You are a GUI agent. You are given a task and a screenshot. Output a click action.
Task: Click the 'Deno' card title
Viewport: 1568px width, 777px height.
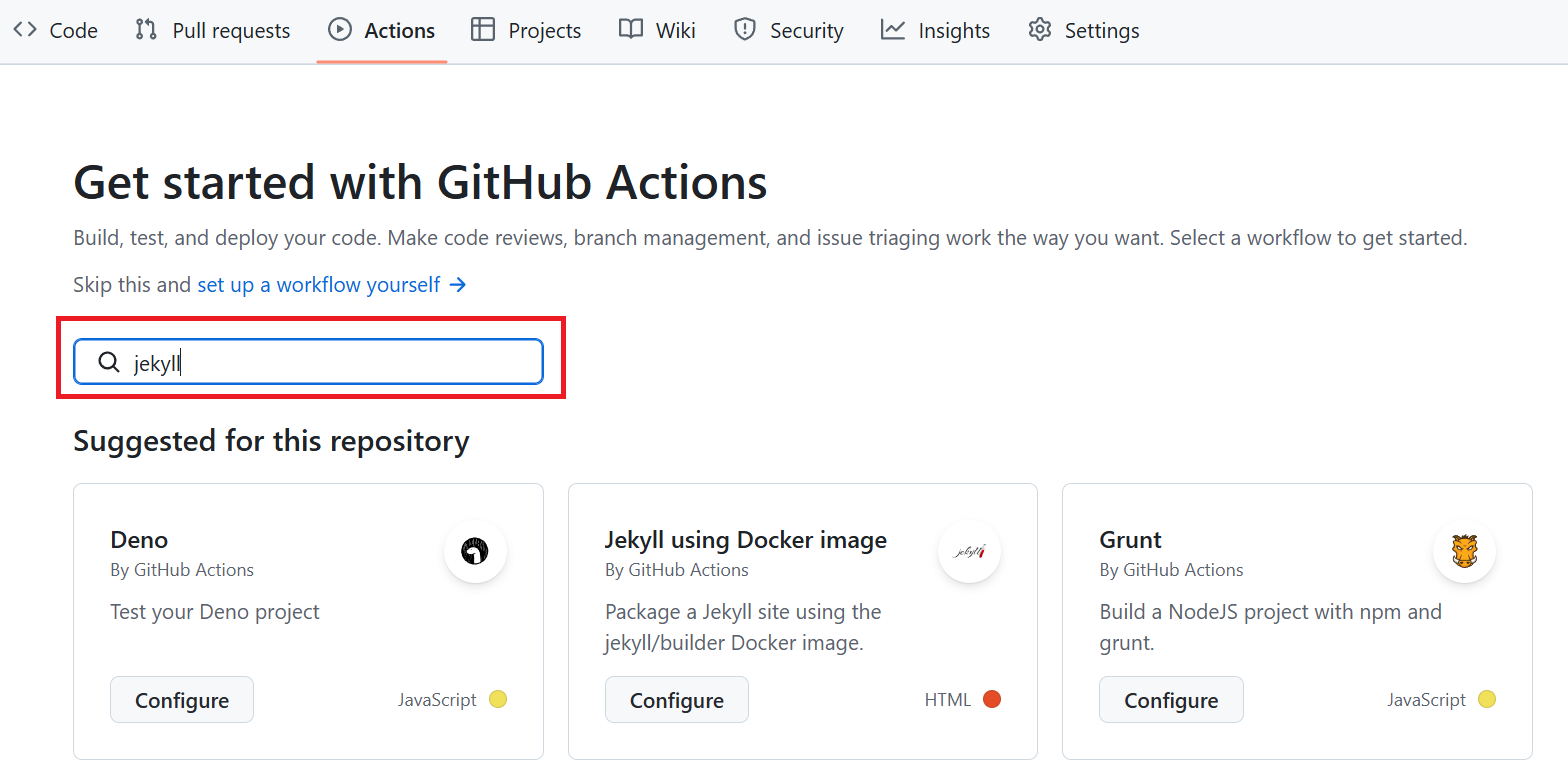tap(139, 540)
